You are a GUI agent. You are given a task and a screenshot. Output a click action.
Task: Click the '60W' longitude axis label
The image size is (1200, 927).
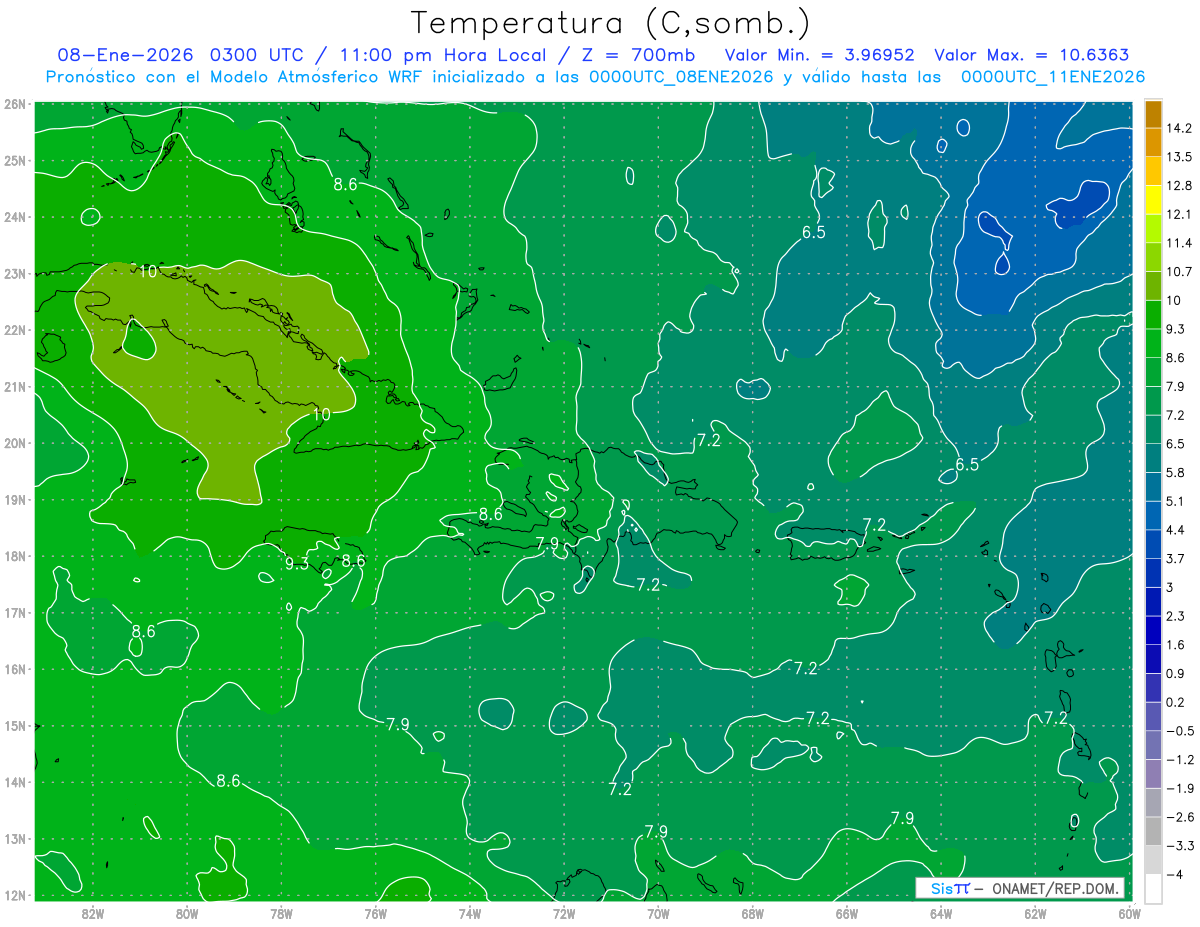1129,912
